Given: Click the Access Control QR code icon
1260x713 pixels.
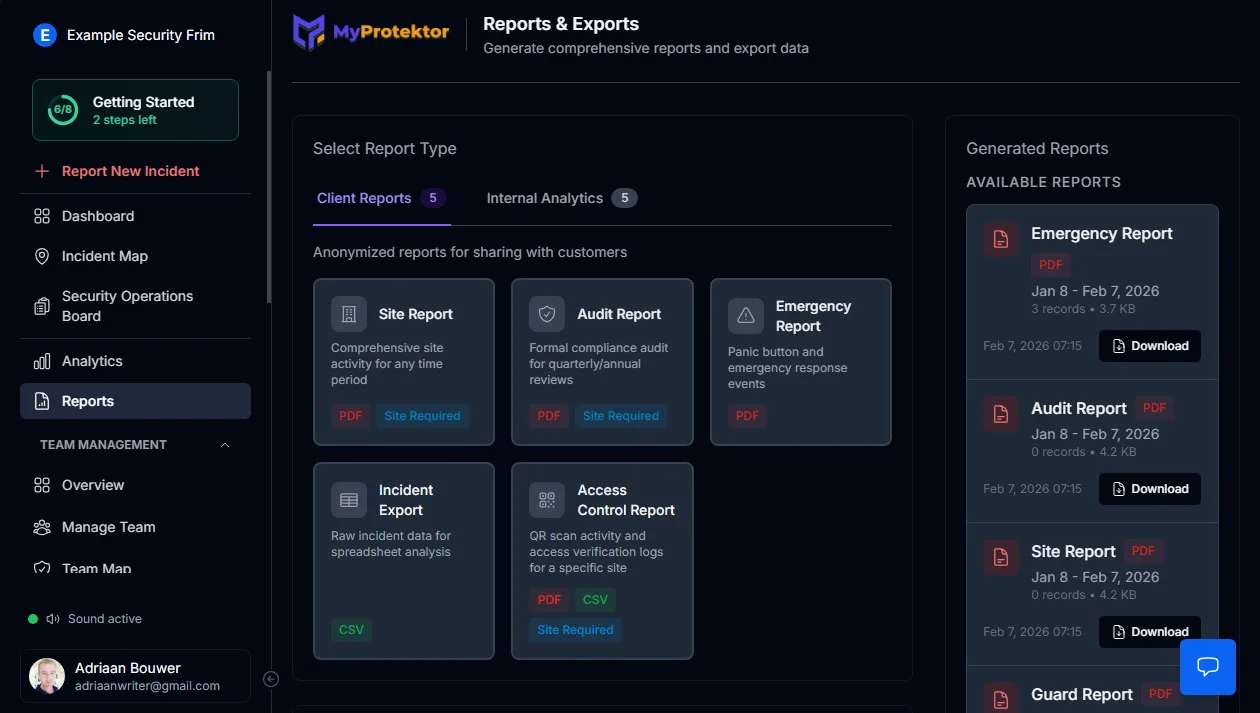Looking at the screenshot, I should [547, 500].
